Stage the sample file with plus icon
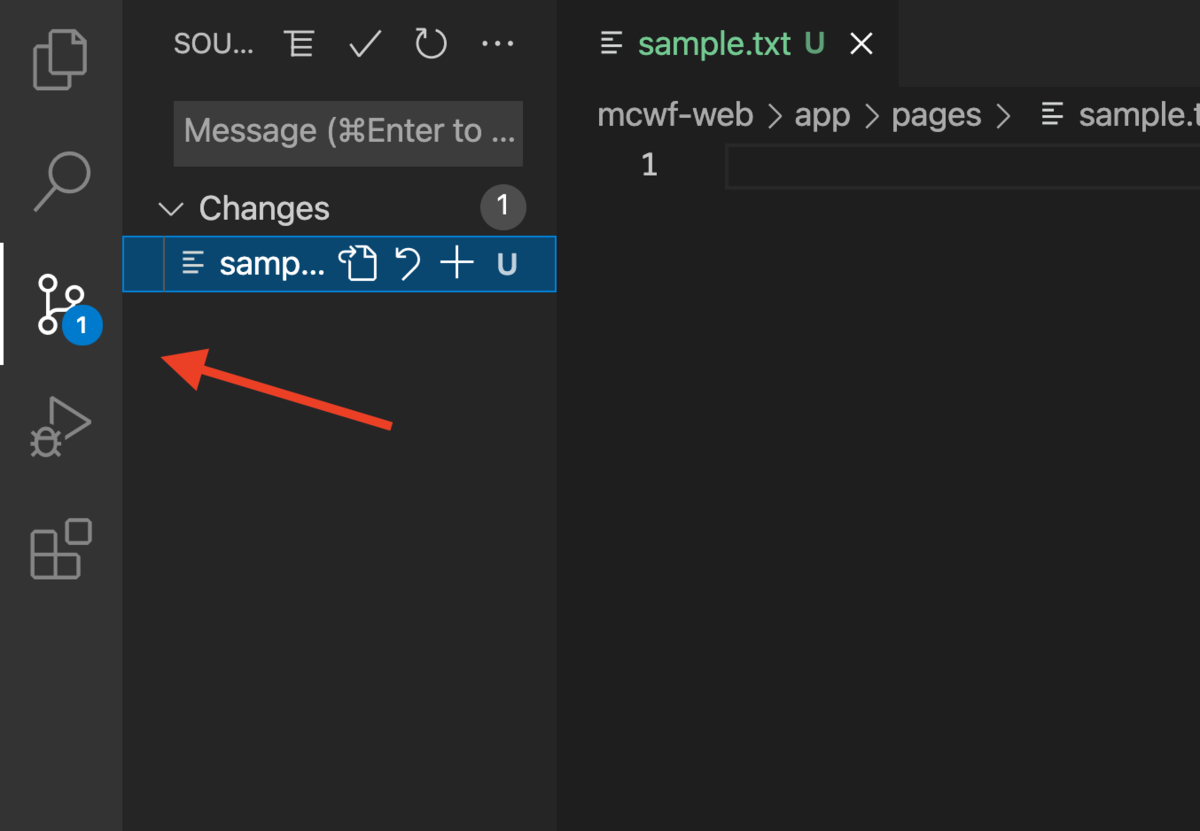This screenshot has height=831, width=1200. (x=457, y=264)
